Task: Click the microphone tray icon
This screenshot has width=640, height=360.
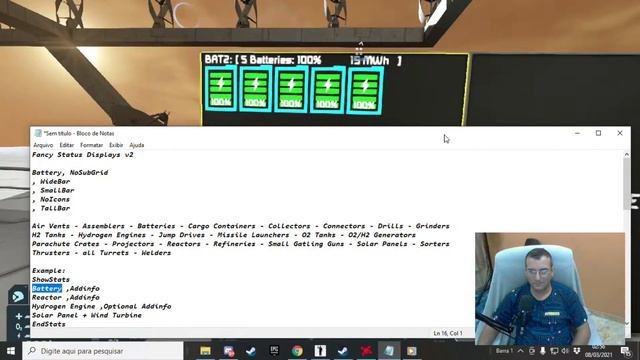Action: click(543, 351)
